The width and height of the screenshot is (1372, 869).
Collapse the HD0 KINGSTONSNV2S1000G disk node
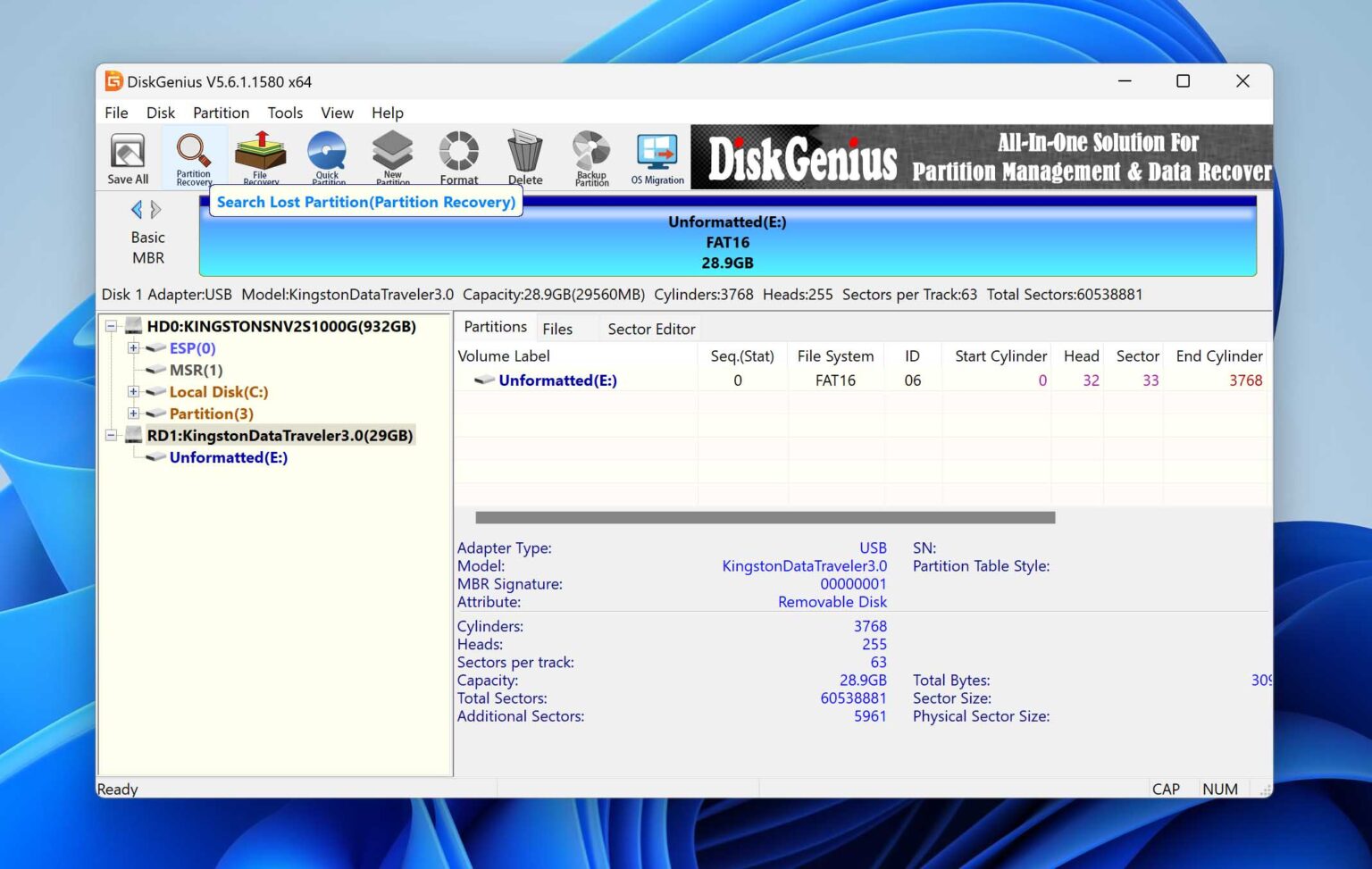click(x=111, y=326)
